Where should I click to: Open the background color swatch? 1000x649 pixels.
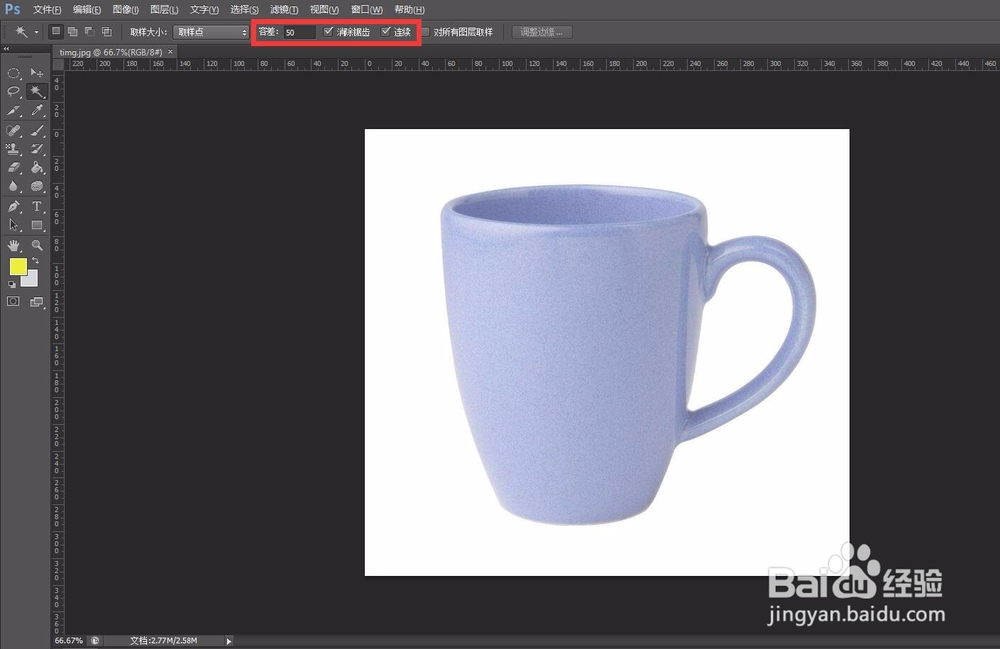pos(32,281)
